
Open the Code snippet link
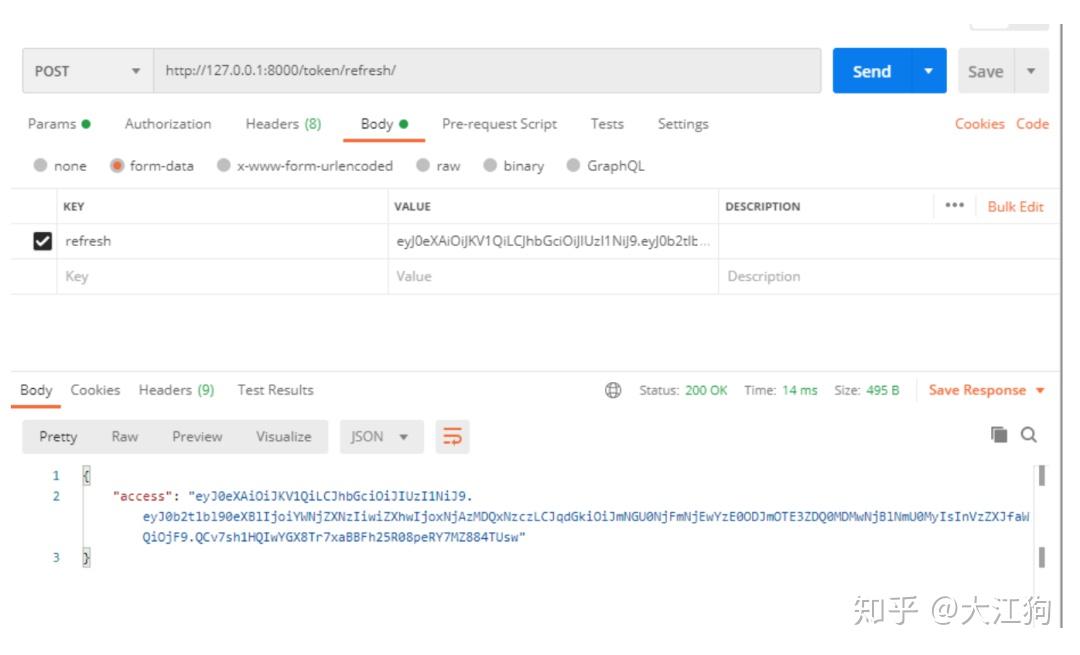coord(1034,124)
